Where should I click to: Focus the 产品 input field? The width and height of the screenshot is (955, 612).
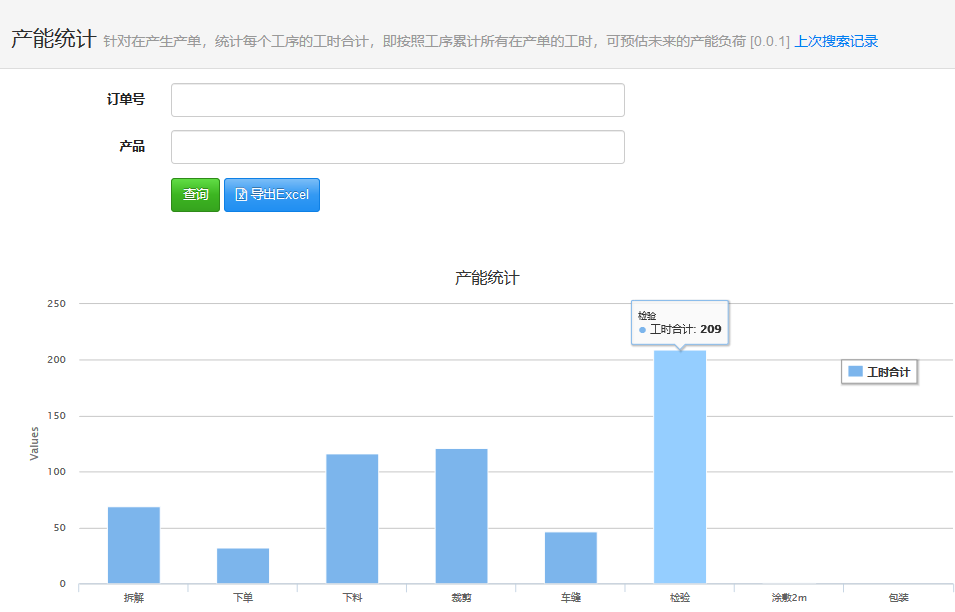pos(397,147)
